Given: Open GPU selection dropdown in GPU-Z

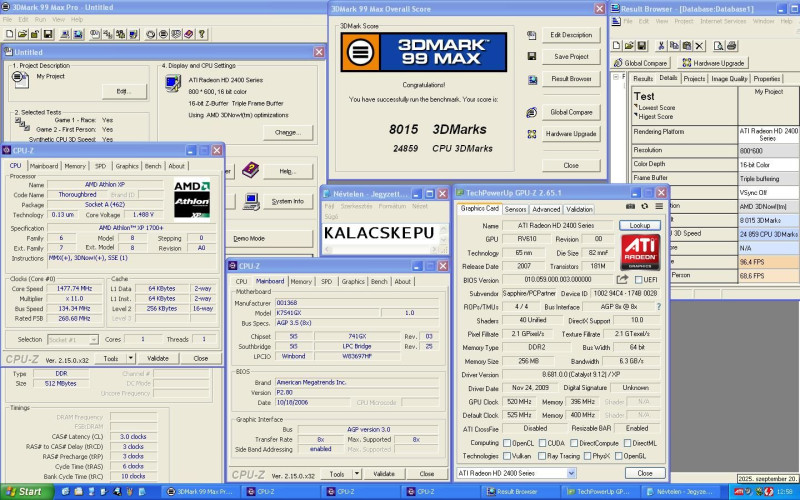Looking at the screenshot, I should click(571, 473).
